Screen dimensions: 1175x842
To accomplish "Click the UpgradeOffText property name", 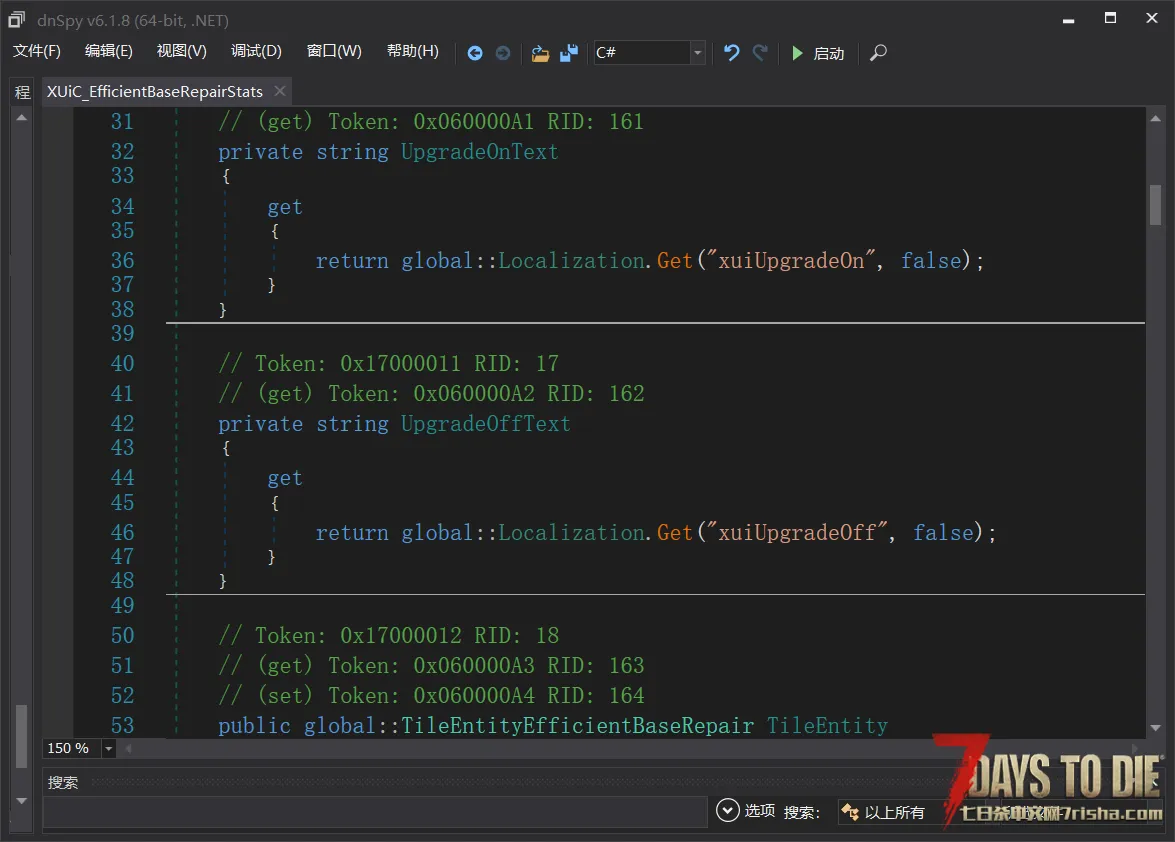I will pyautogui.click(x=486, y=423).
